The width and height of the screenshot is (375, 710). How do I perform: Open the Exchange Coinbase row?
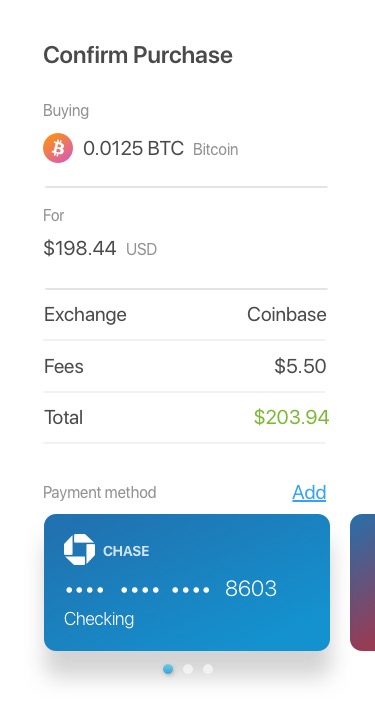point(185,315)
